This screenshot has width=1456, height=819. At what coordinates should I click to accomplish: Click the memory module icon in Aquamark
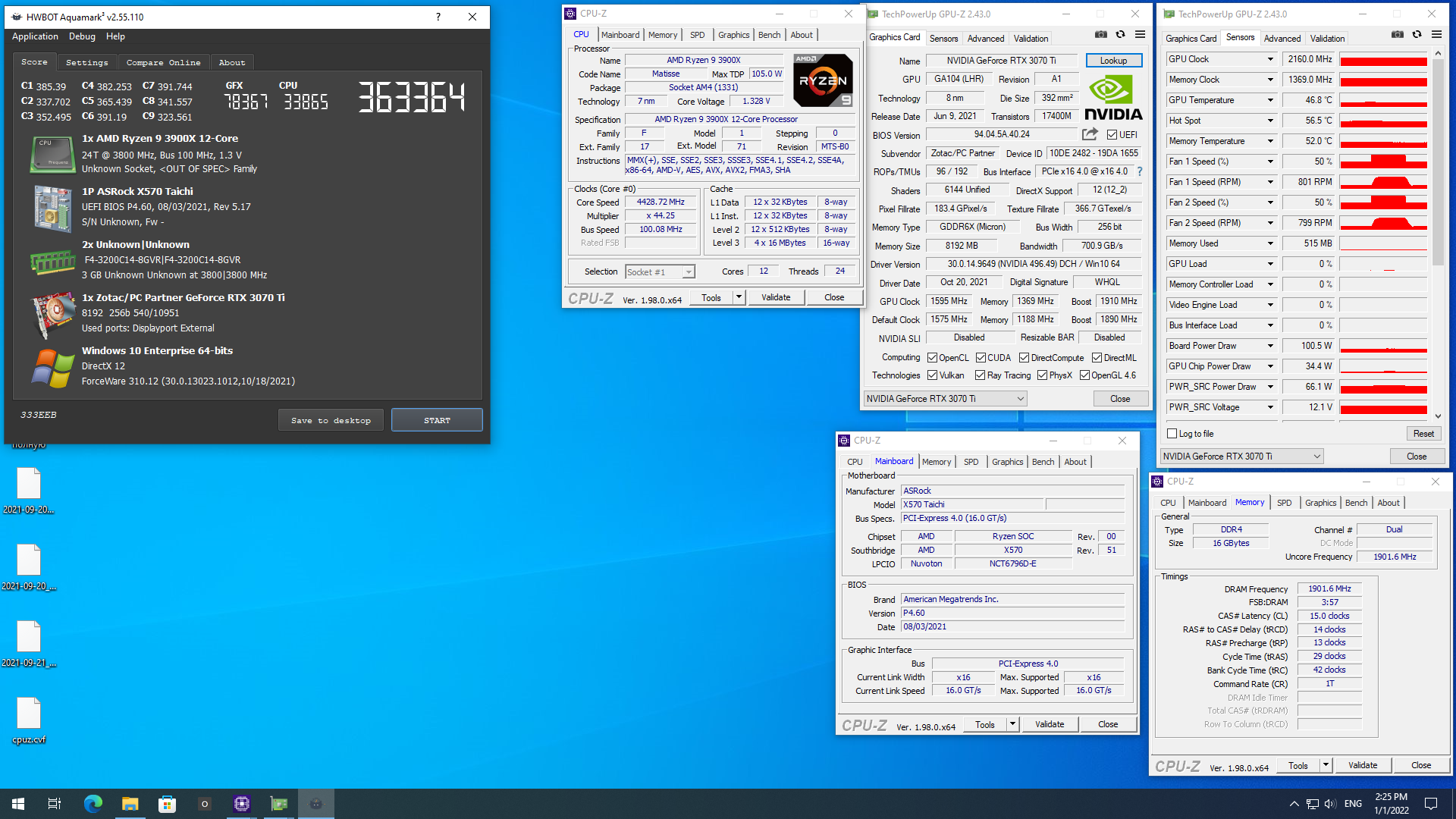52,262
